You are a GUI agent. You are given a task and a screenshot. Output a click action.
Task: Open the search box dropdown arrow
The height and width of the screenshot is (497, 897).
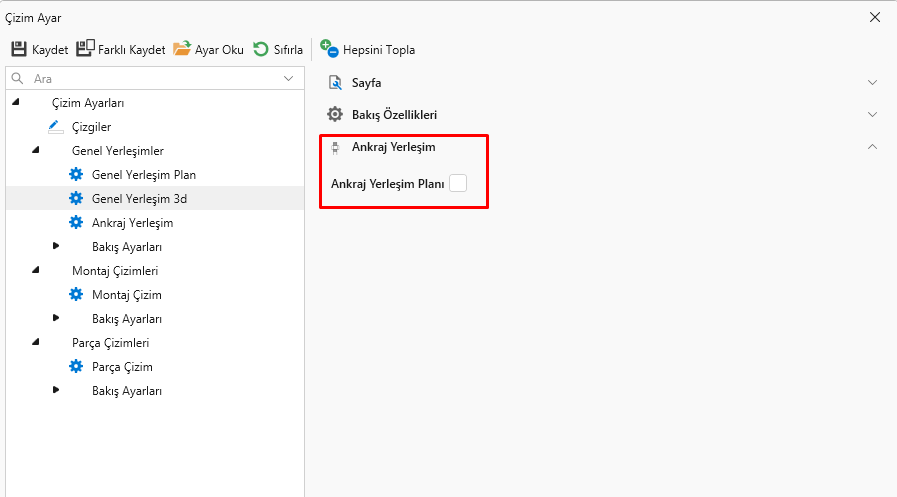click(289, 78)
